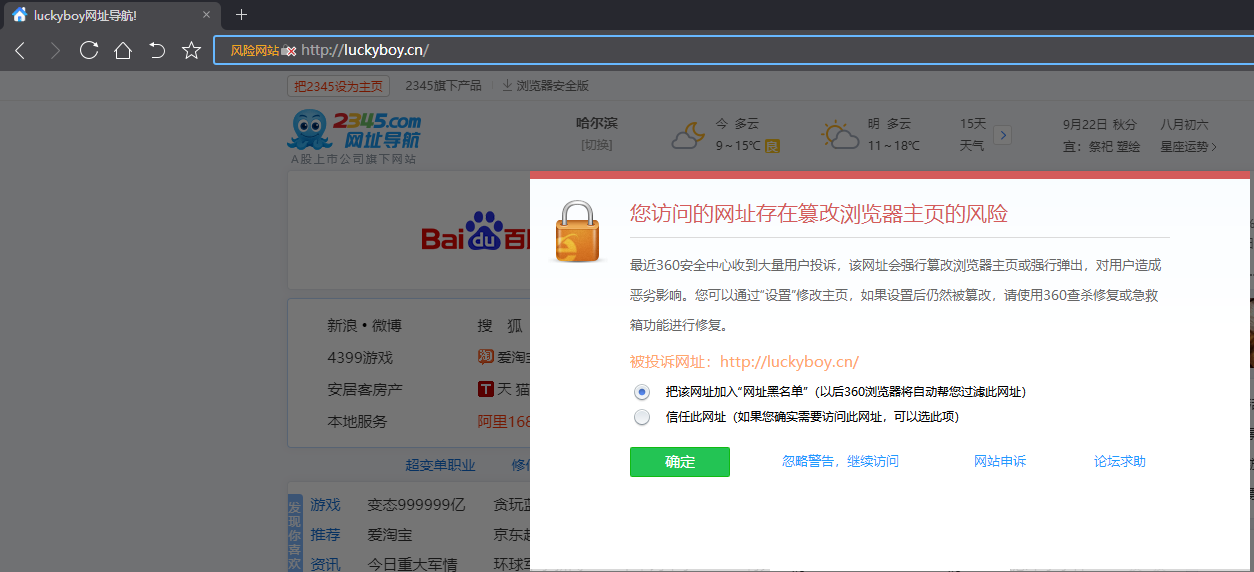The width and height of the screenshot is (1254, 572).
Task: Expand weather with the arrow next to 15天
Action: click(1004, 135)
